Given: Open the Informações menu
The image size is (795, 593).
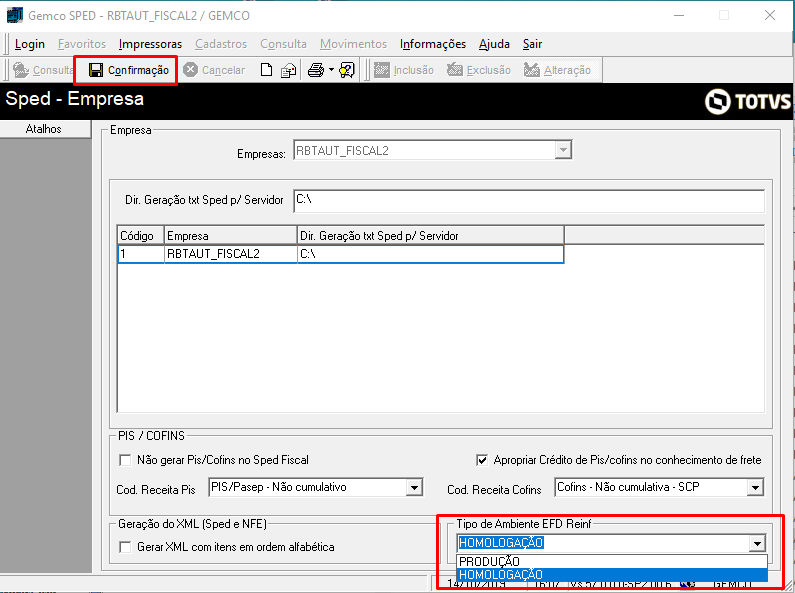Looking at the screenshot, I should (x=433, y=44).
